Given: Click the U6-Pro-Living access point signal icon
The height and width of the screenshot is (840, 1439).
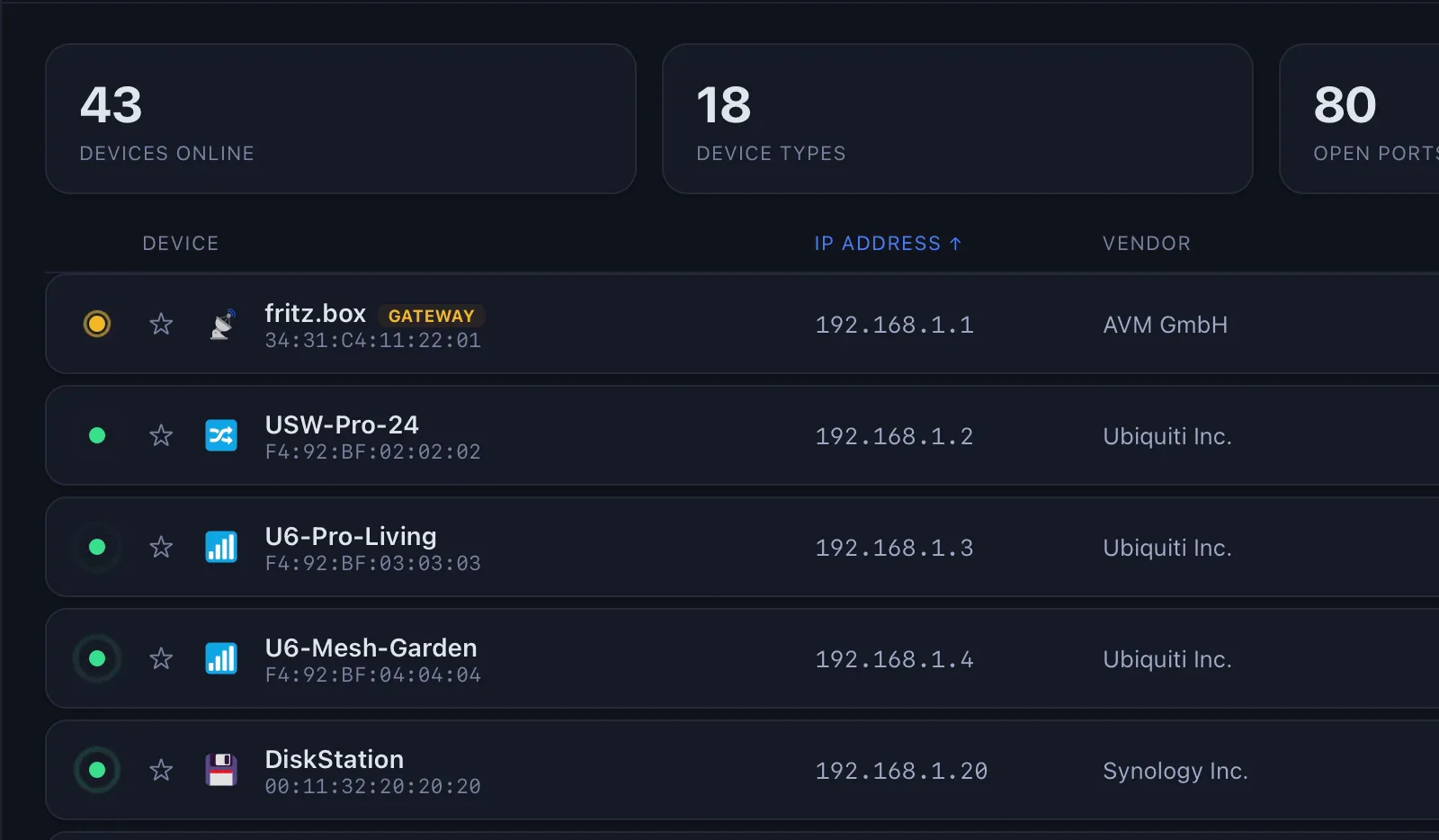Looking at the screenshot, I should 221,547.
